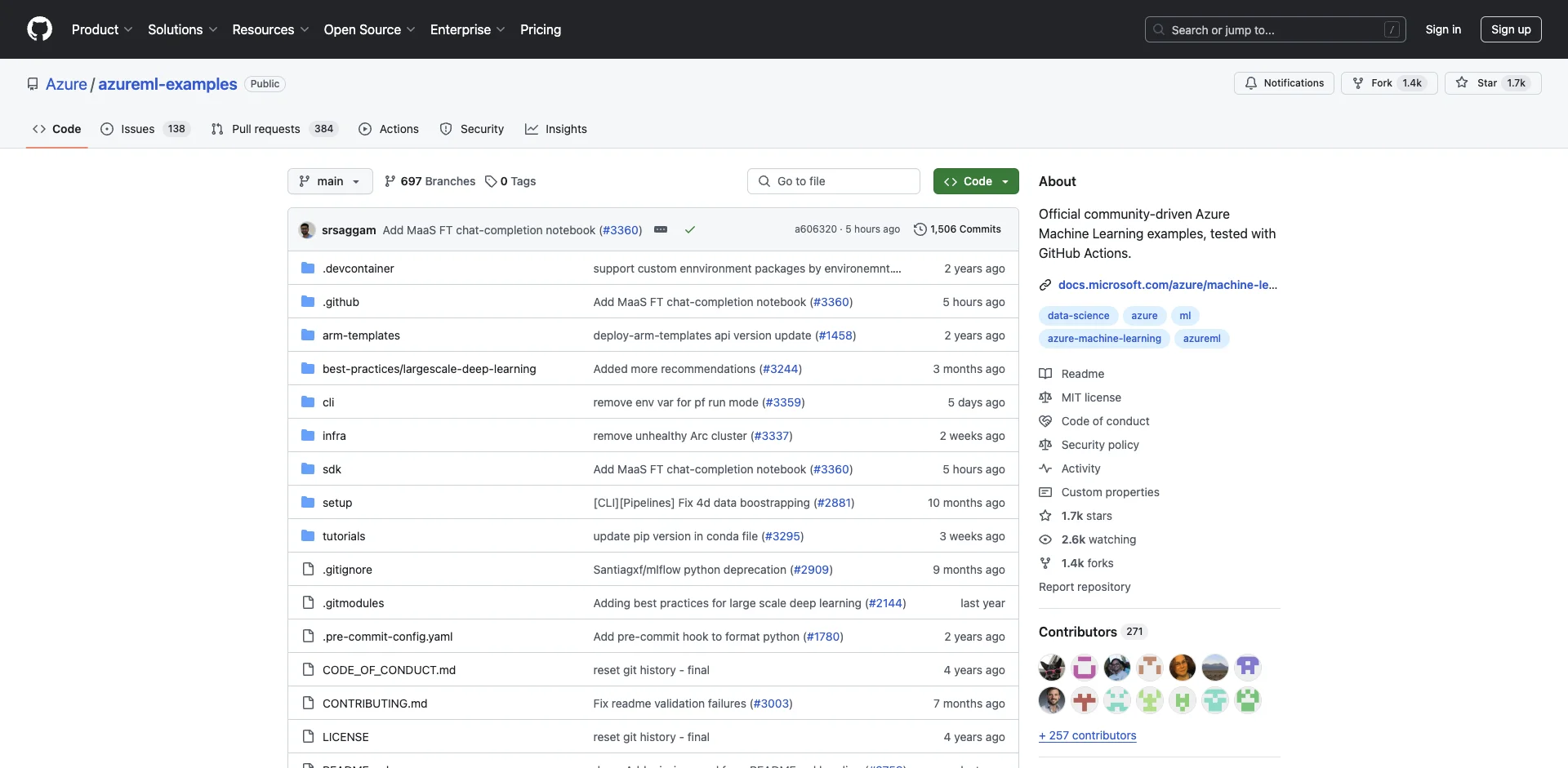Expand the commit message ellipsis icon
This screenshot has height=768, width=1568.
[x=661, y=230]
